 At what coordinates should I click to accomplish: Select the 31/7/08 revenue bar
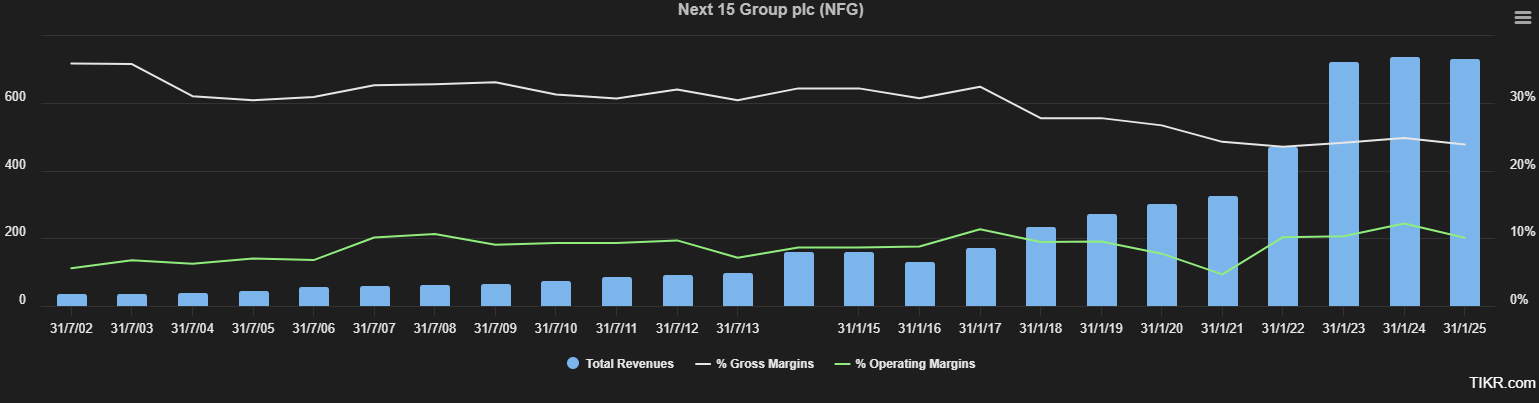click(x=435, y=295)
